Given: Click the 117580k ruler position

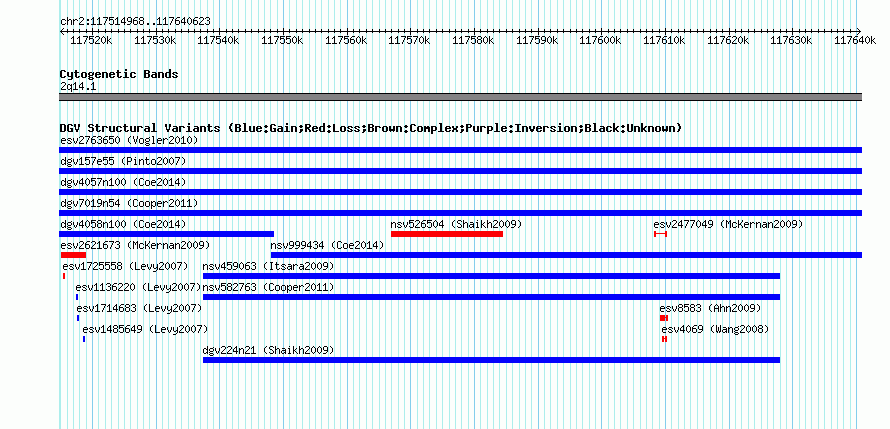Looking at the screenshot, I should tap(473, 41).
